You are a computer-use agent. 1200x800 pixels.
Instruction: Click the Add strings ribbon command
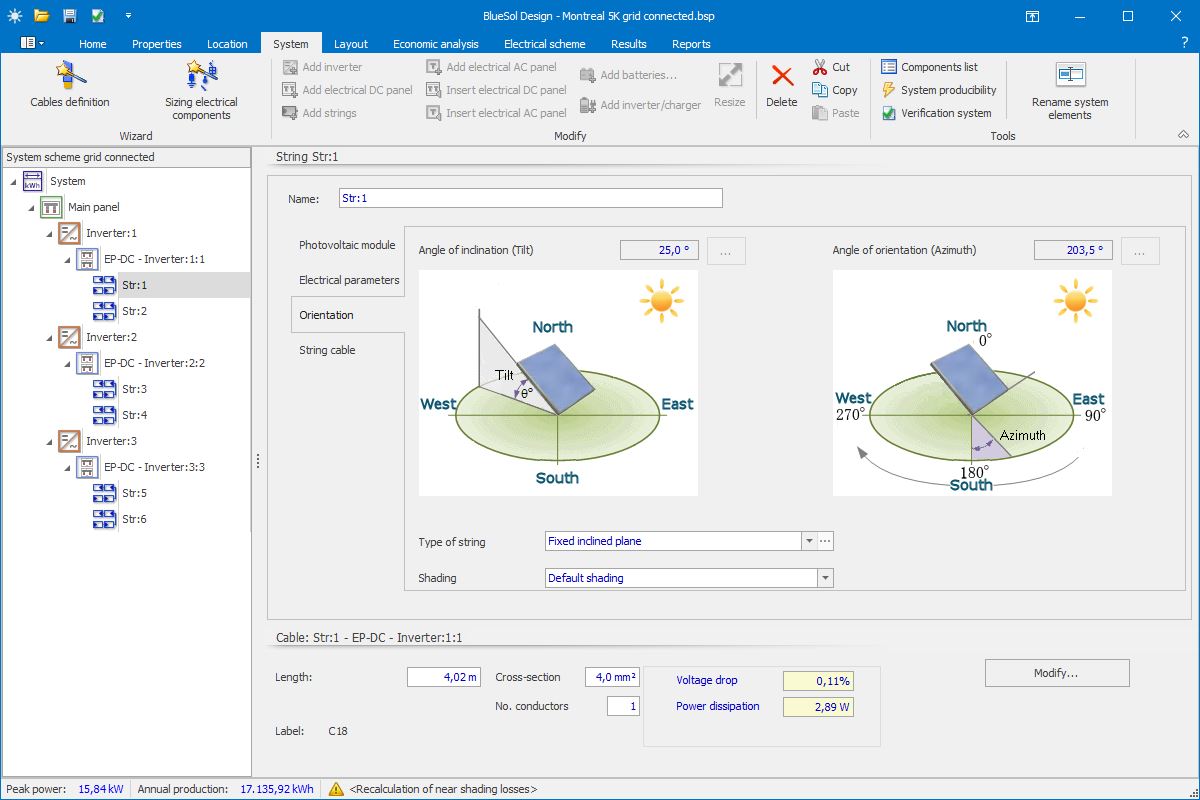pos(319,113)
